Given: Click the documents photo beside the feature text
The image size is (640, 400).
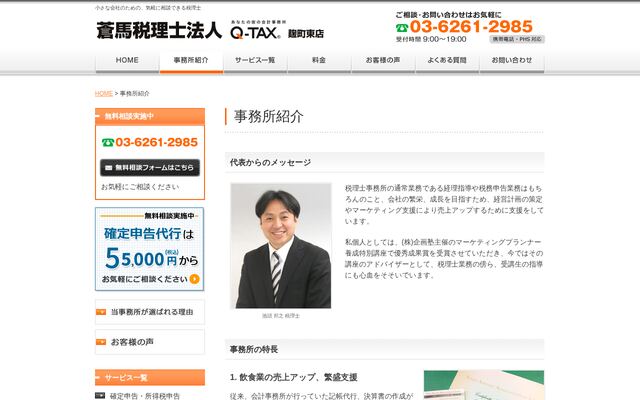Looking at the screenshot, I should coord(484,385).
